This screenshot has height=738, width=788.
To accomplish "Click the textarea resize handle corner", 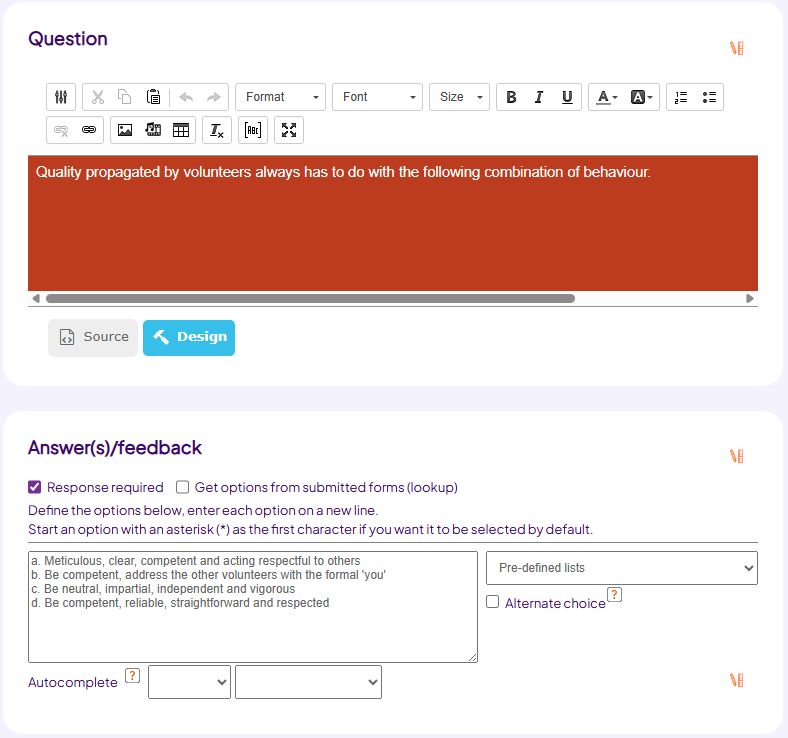I will coord(472,658).
